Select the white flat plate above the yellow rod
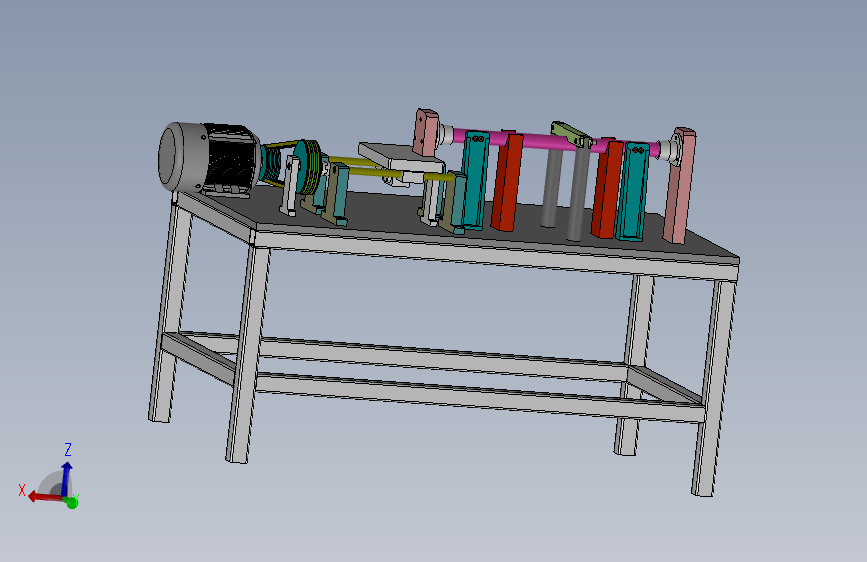This screenshot has height=562, width=867. pyautogui.click(x=400, y=156)
